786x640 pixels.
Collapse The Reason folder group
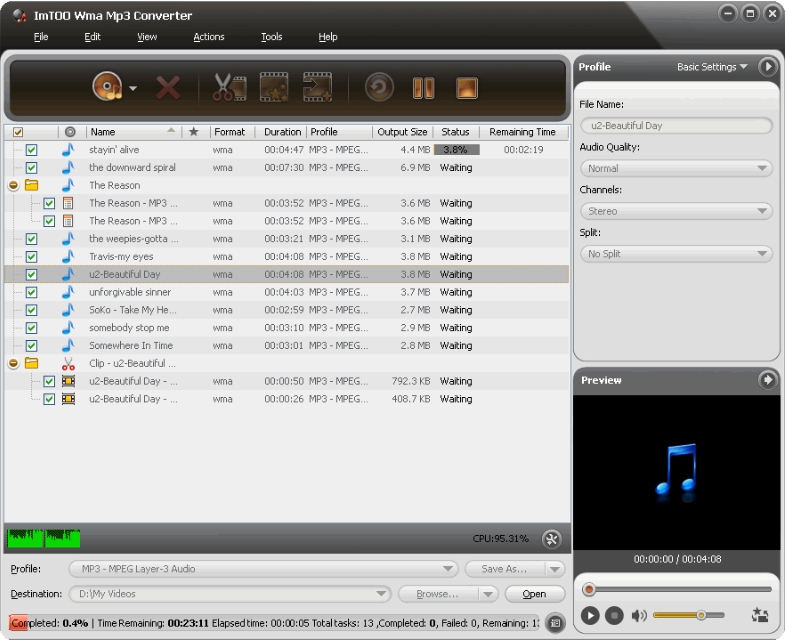click(x=13, y=186)
